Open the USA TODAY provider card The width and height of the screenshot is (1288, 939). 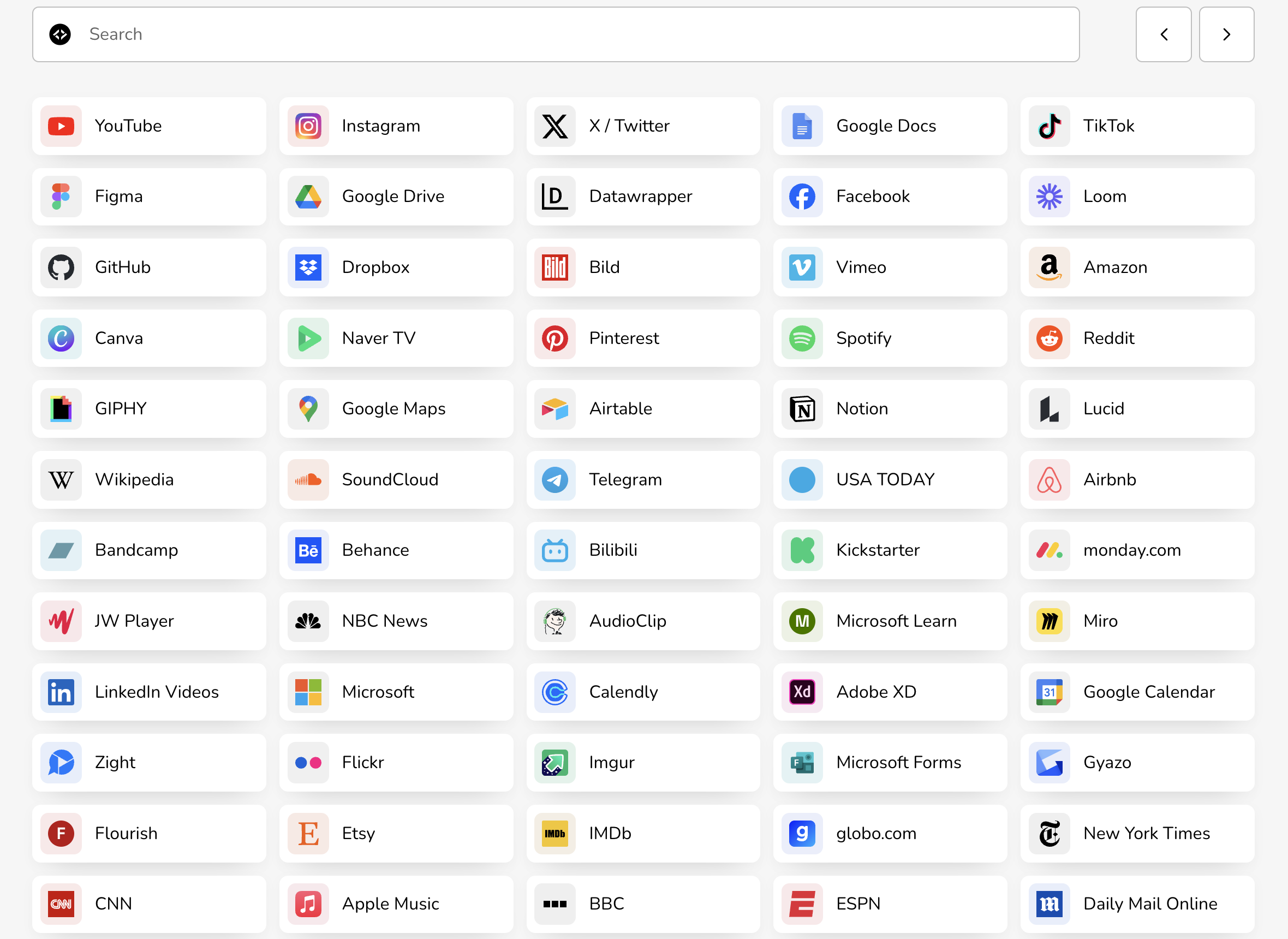(890, 480)
